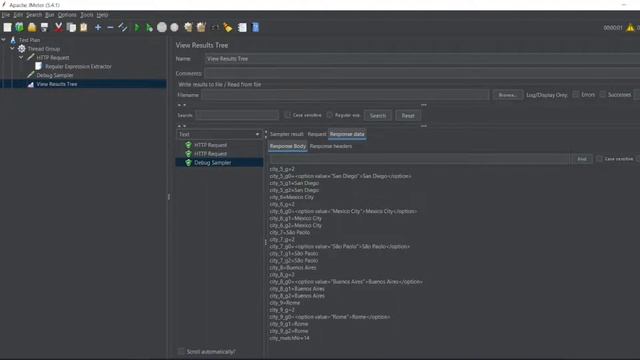Click the Find button
The width and height of the screenshot is (640, 360).
tap(582, 159)
